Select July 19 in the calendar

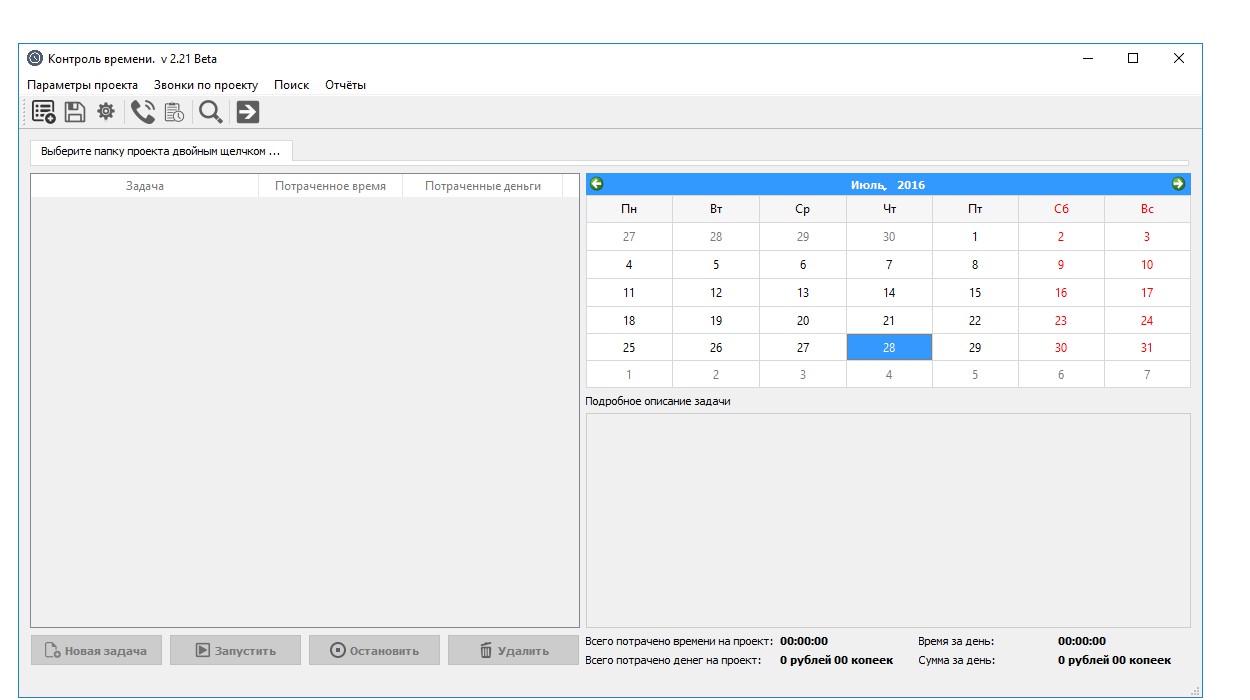[x=716, y=321]
